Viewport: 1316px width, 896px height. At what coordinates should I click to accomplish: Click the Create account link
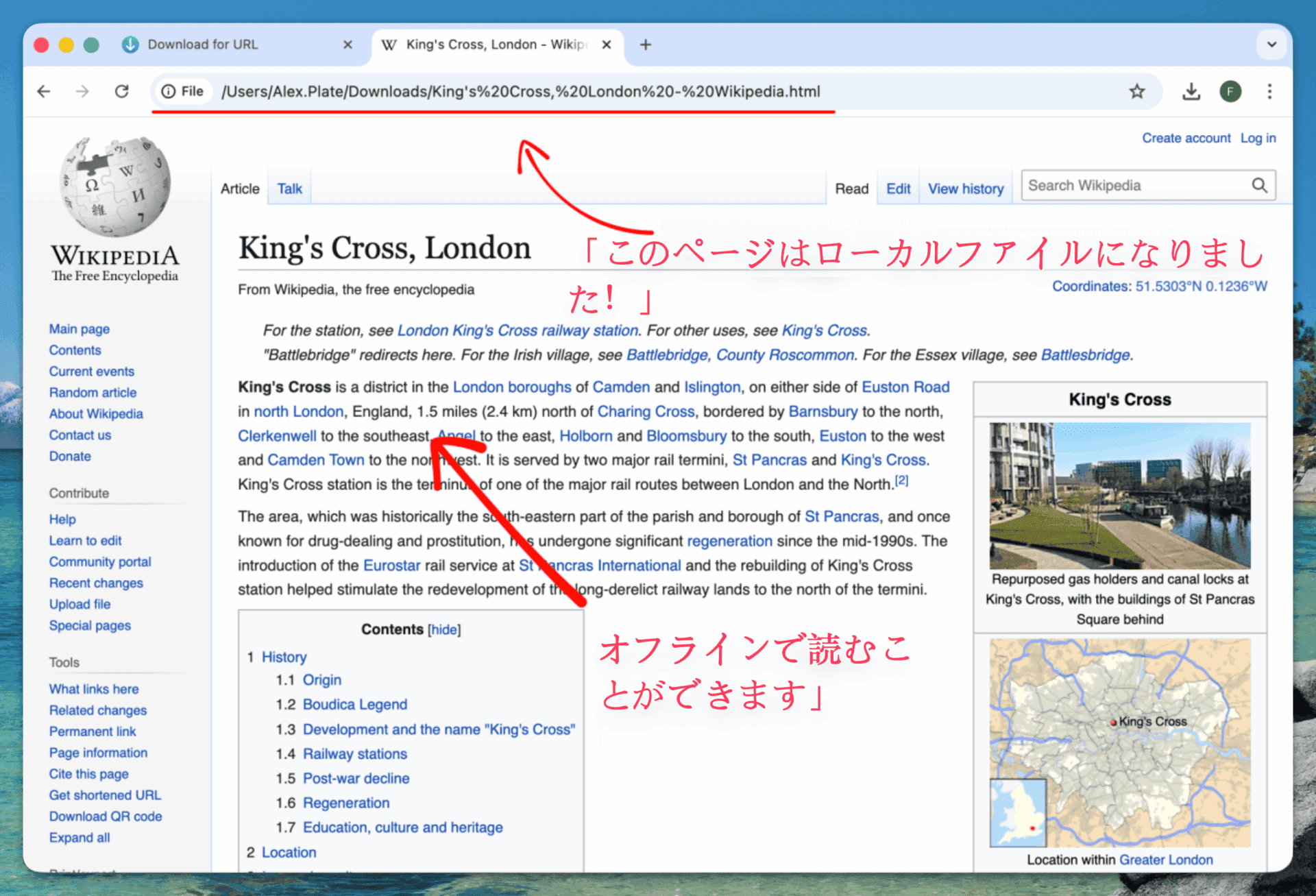tap(1186, 138)
